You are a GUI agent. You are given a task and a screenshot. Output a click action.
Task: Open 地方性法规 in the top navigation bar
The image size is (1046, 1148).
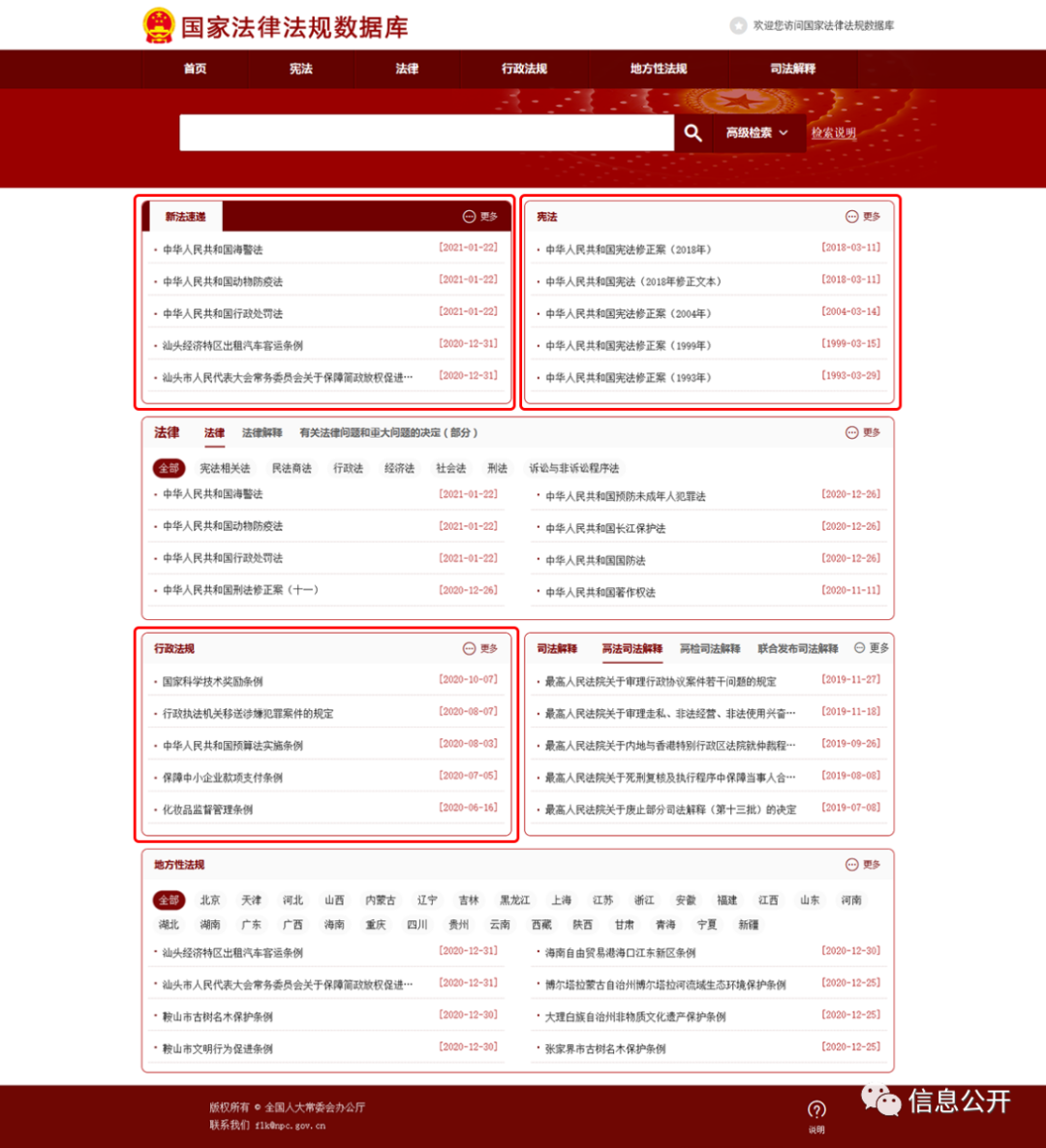point(659,69)
